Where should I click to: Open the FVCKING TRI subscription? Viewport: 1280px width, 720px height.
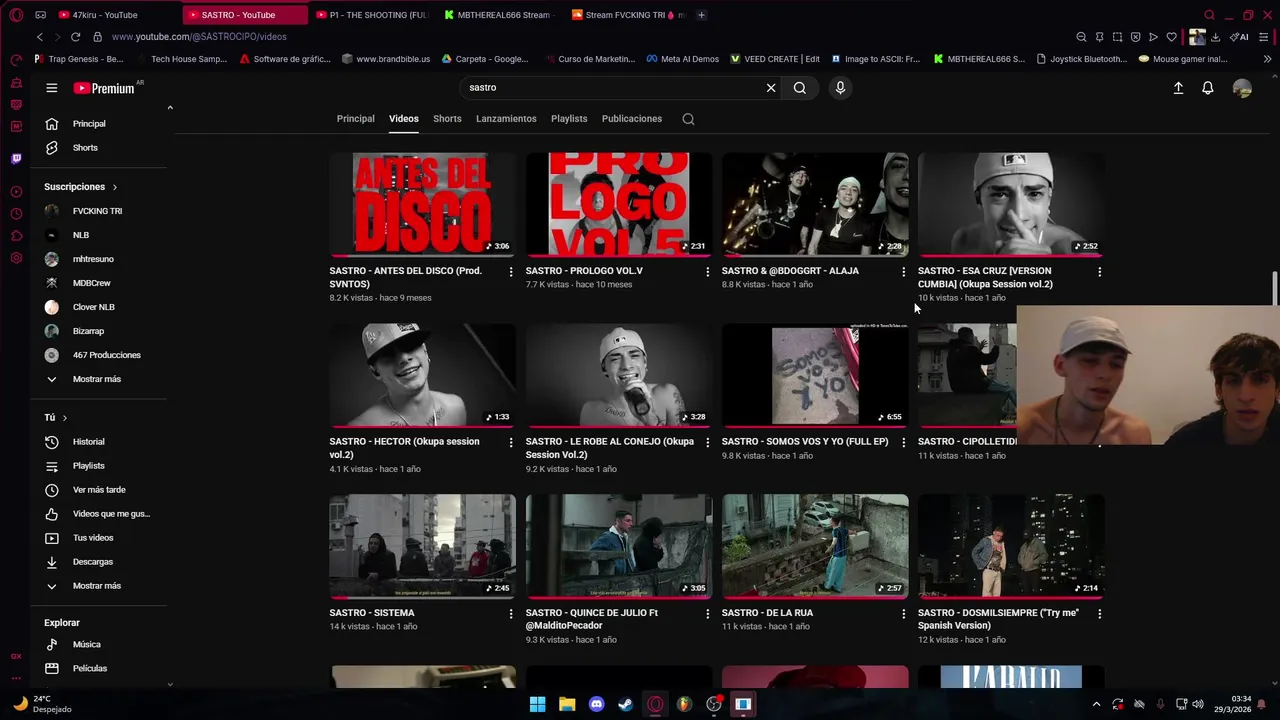pos(97,211)
